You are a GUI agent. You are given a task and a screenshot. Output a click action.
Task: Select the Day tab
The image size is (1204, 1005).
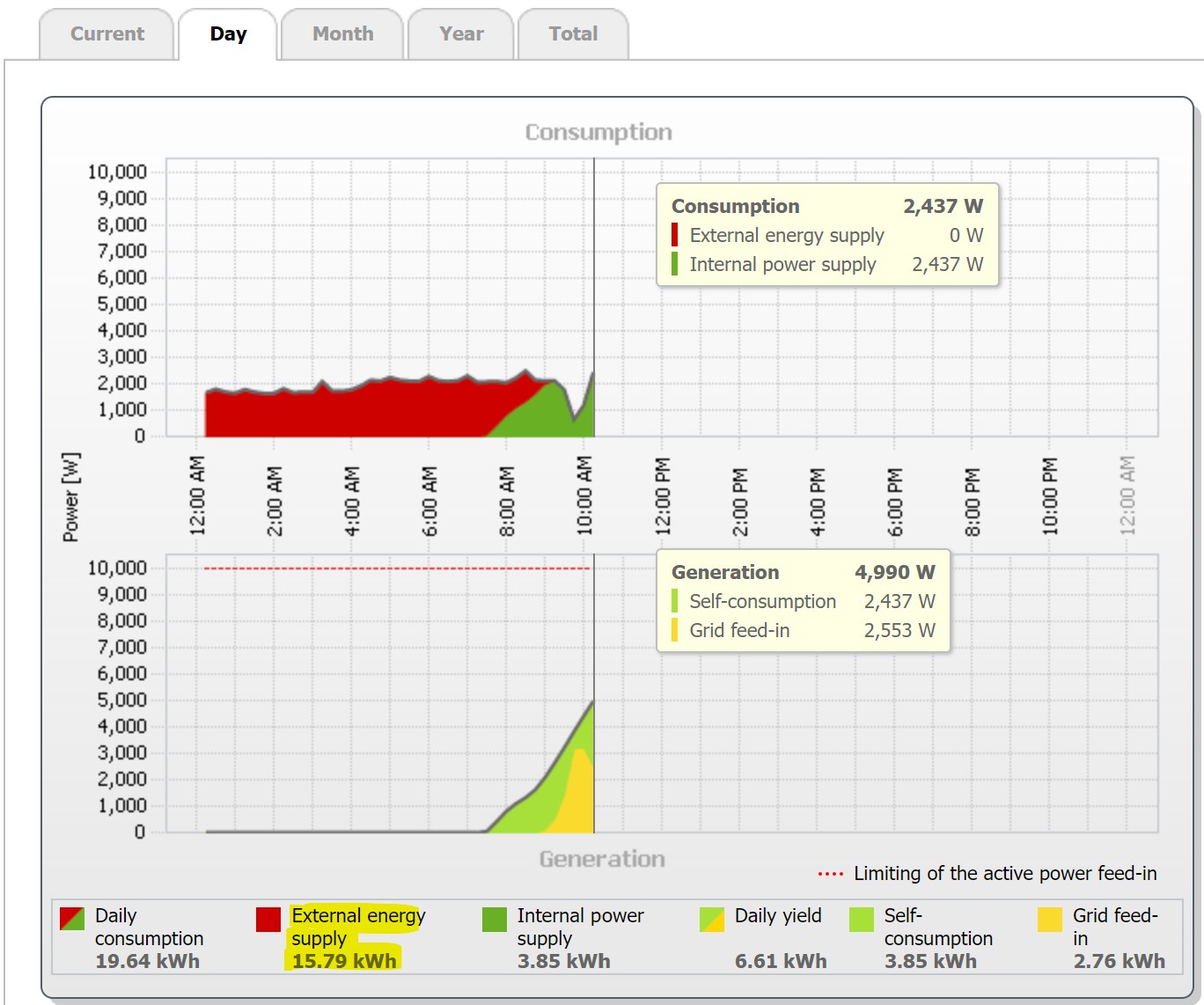pyautogui.click(x=228, y=34)
